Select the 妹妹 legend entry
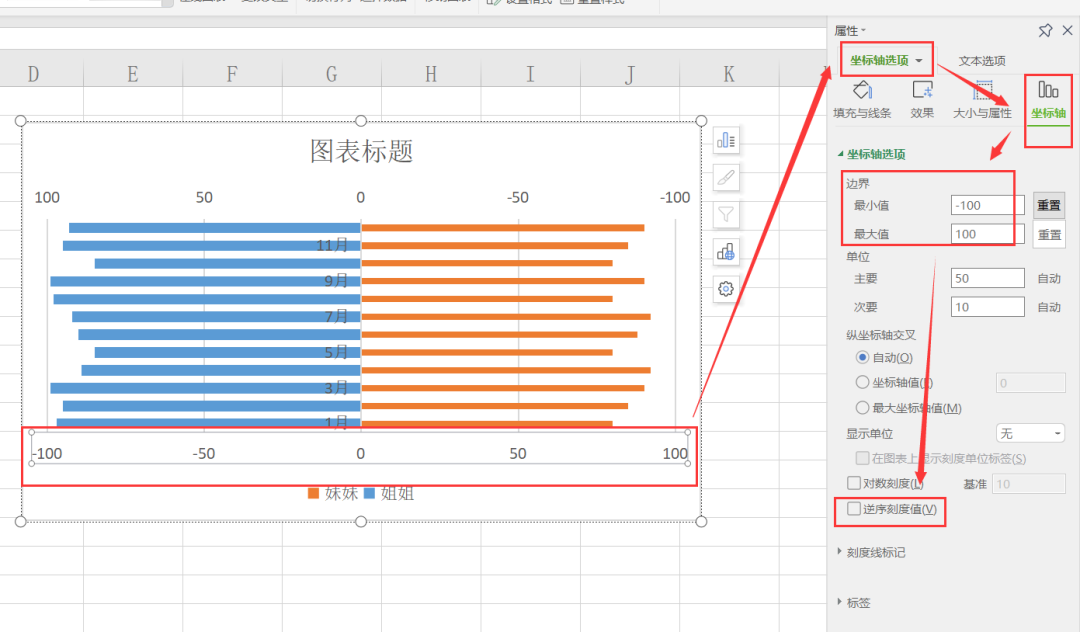1080x632 pixels. click(333, 493)
